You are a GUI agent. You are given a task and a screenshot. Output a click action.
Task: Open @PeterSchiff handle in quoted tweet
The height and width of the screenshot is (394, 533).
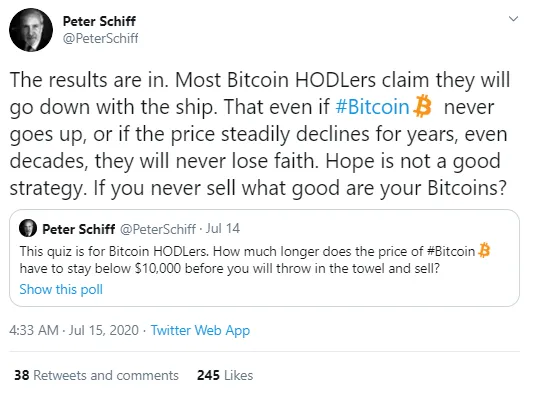point(158,229)
